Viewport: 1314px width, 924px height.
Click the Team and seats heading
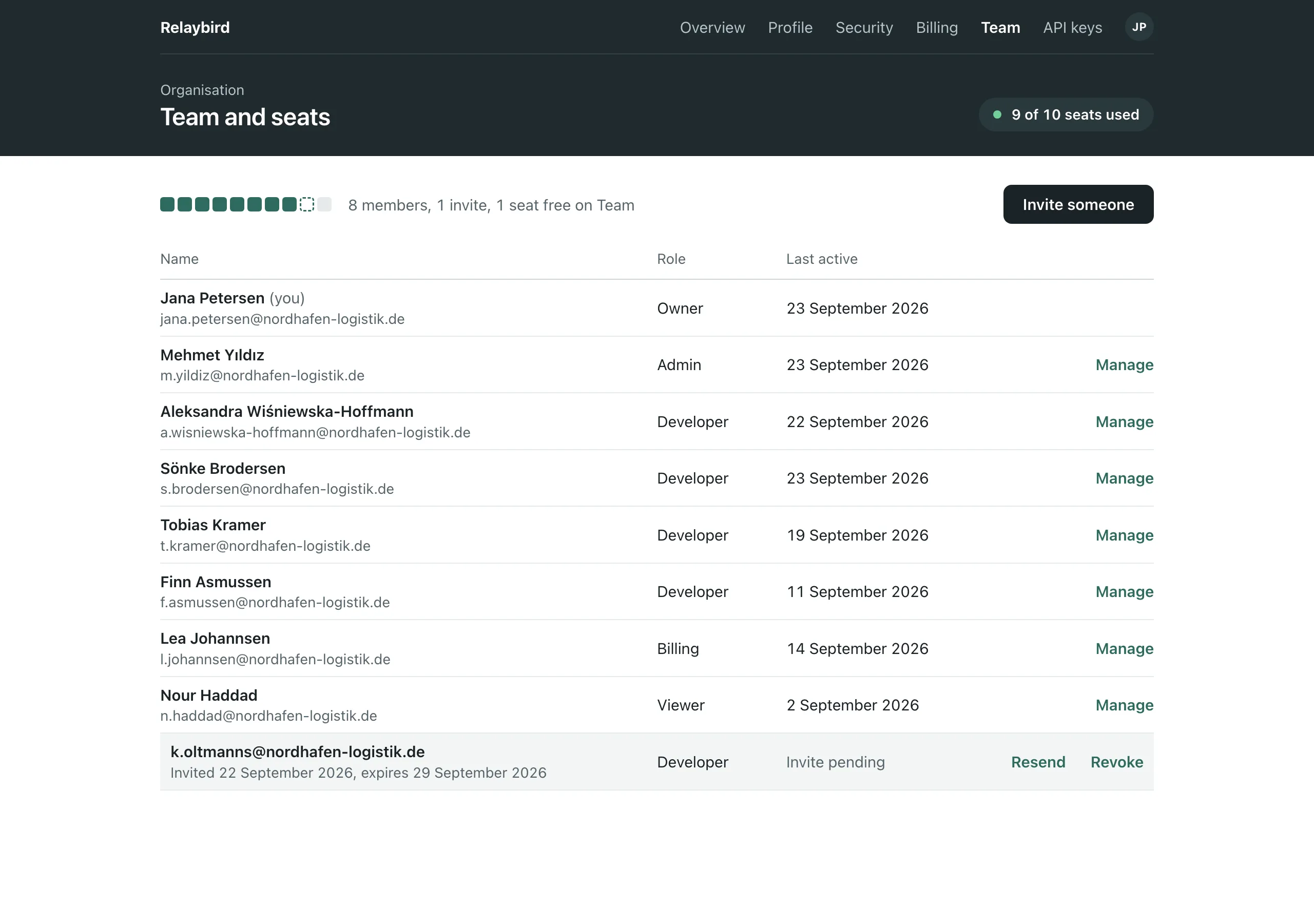[x=245, y=117]
